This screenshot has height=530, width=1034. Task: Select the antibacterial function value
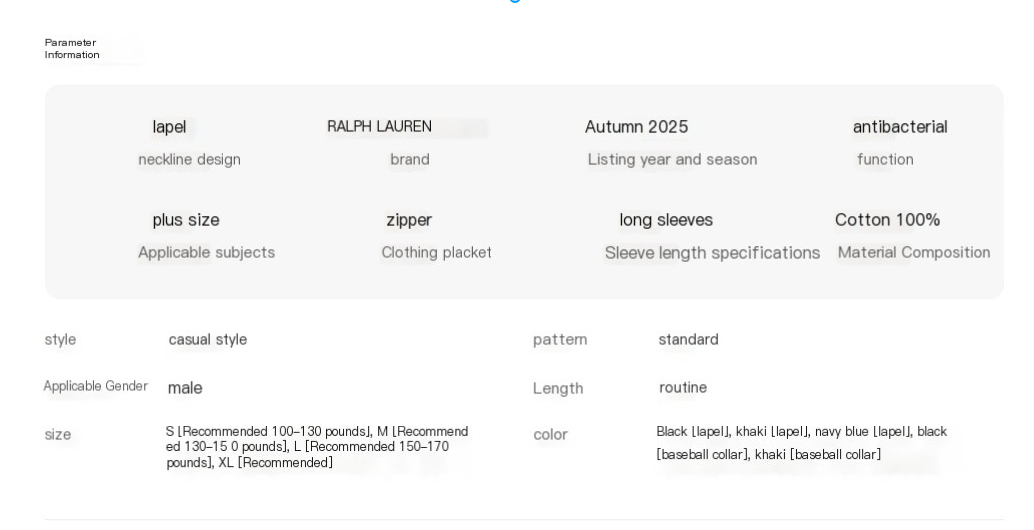[899, 127]
